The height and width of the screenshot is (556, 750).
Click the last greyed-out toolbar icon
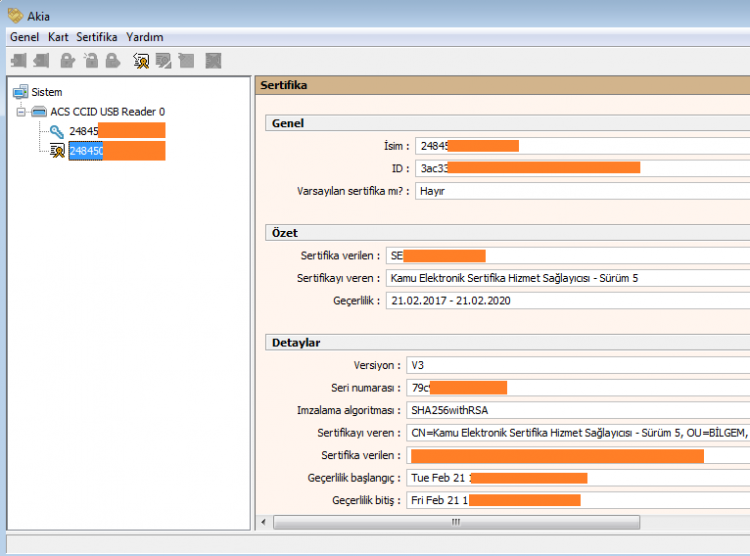click(x=213, y=61)
